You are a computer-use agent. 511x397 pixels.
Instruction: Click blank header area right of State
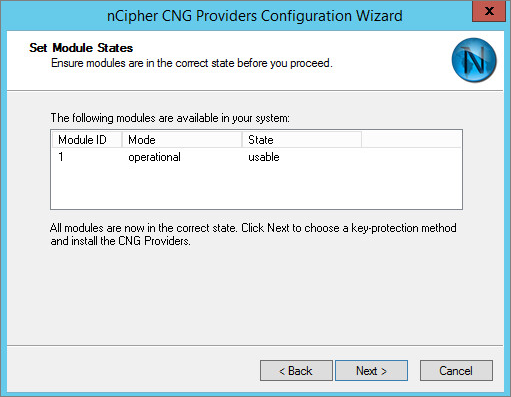[411, 140]
